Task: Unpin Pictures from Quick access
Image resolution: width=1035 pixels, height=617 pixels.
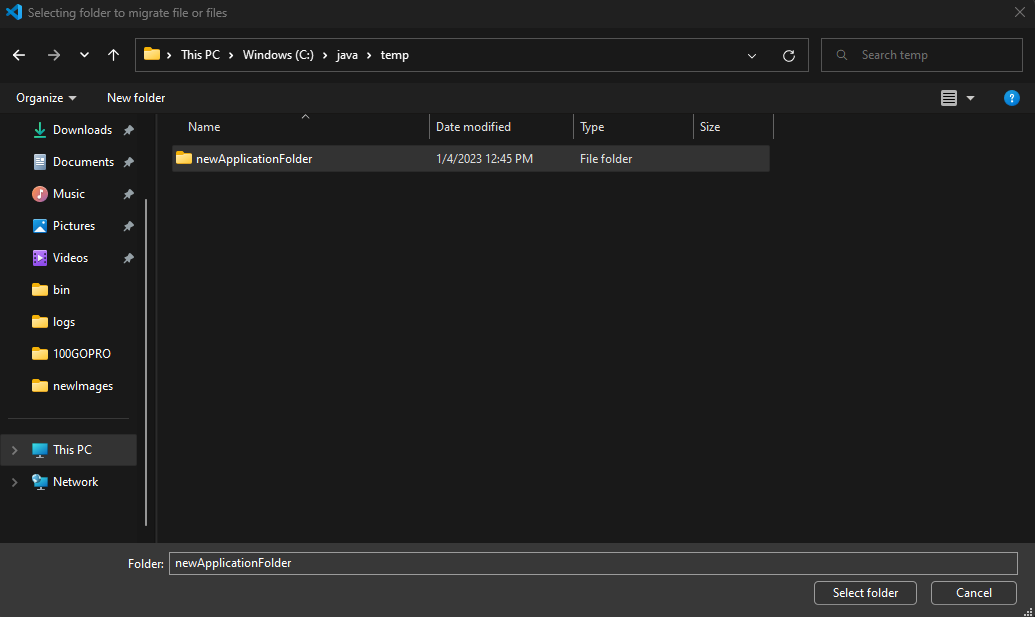Action: [128, 225]
